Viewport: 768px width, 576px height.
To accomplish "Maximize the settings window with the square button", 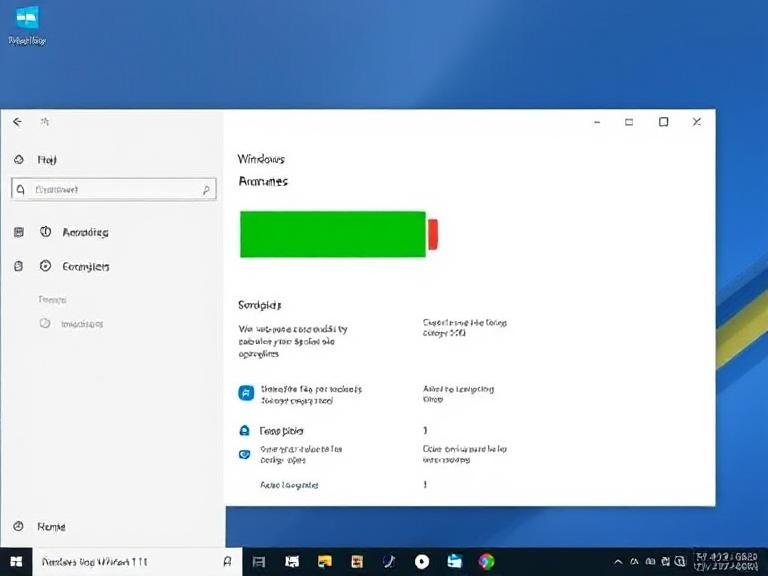I will coord(663,121).
